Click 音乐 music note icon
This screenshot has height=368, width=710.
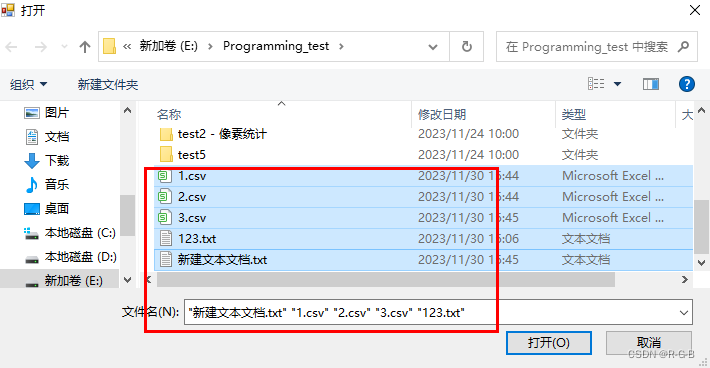32,185
